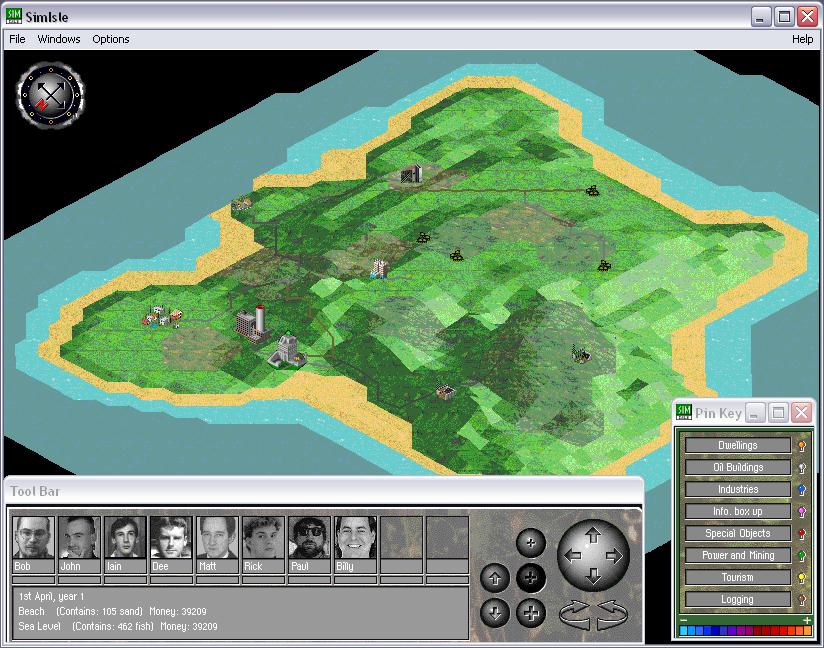Pan the map using the globe's down arrow

[593, 576]
